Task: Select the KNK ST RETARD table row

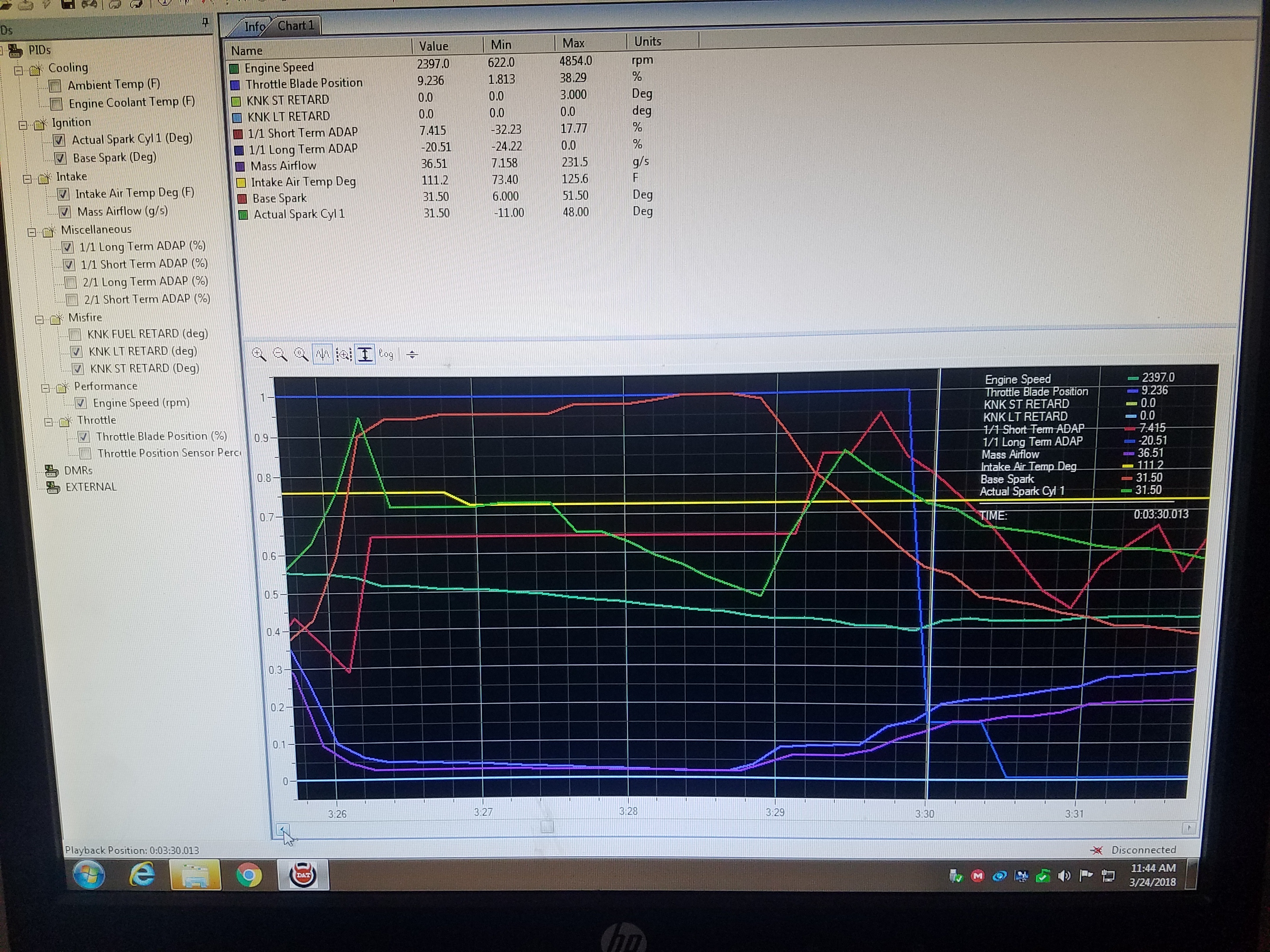Action: (x=442, y=98)
